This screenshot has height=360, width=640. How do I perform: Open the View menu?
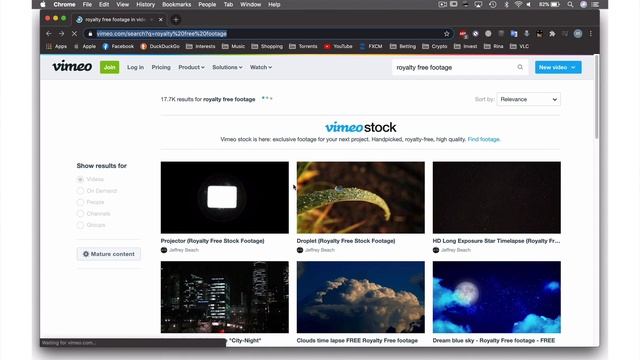tap(122, 4)
